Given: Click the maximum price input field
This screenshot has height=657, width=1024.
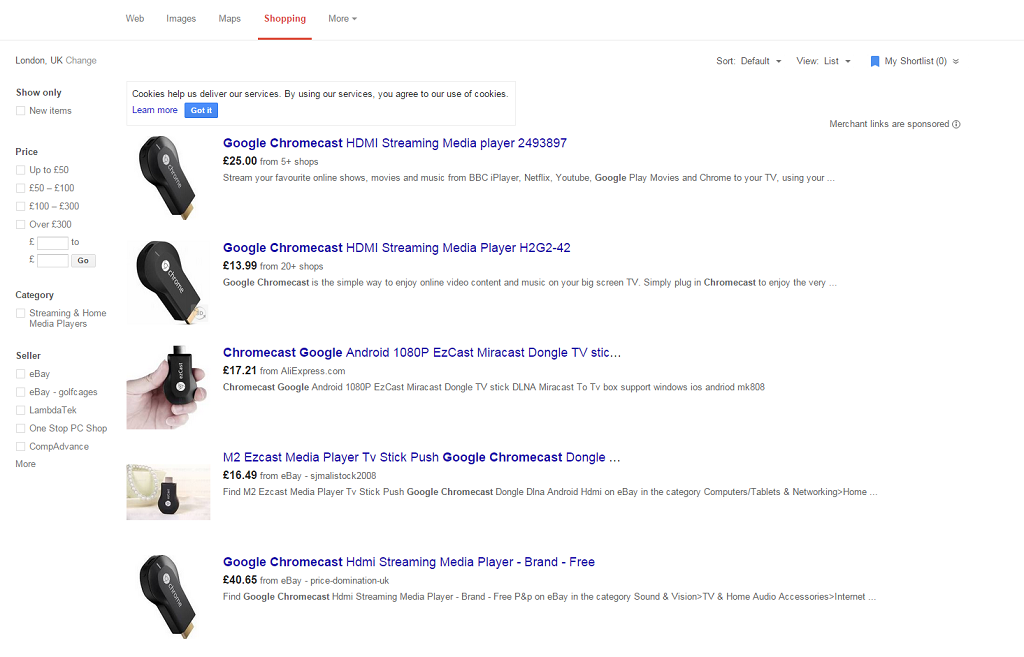Looking at the screenshot, I should [53, 261].
